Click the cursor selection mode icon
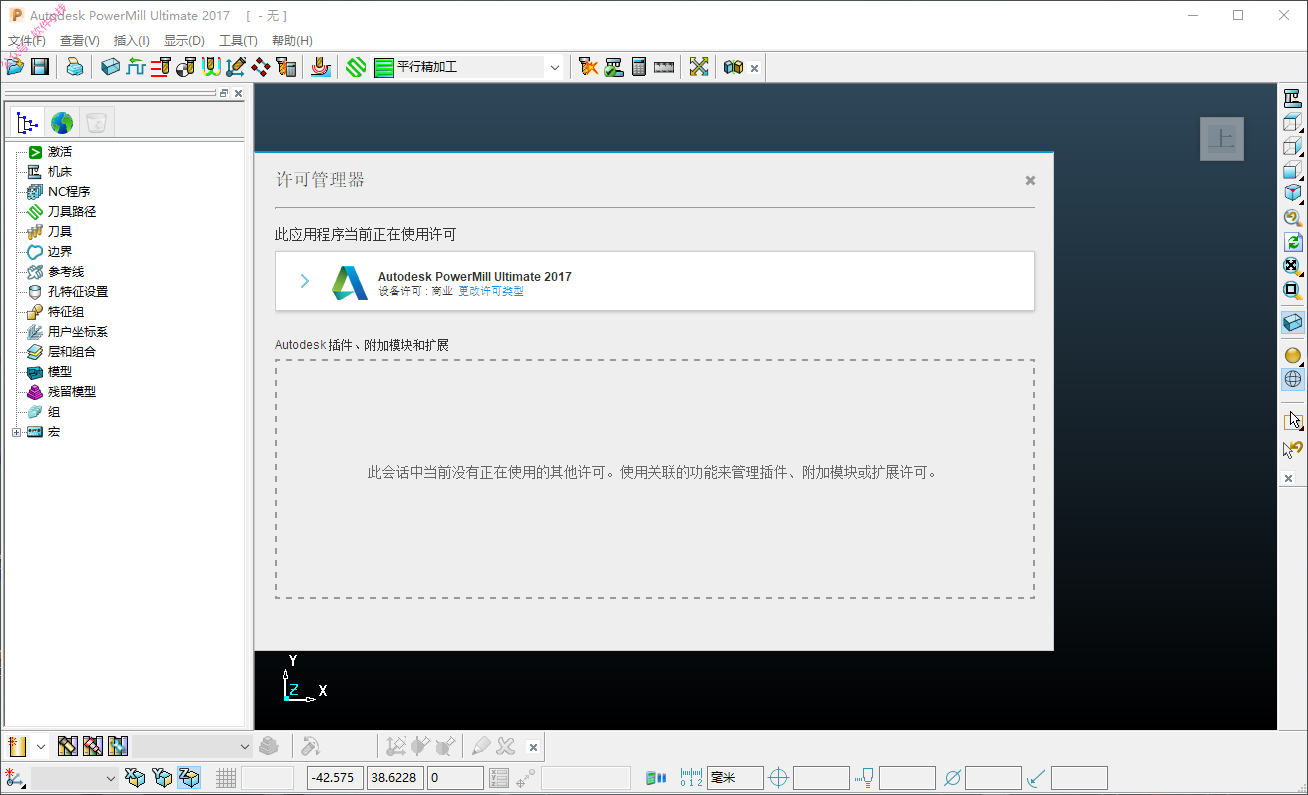Viewport: 1308px width, 795px height. point(1292,420)
